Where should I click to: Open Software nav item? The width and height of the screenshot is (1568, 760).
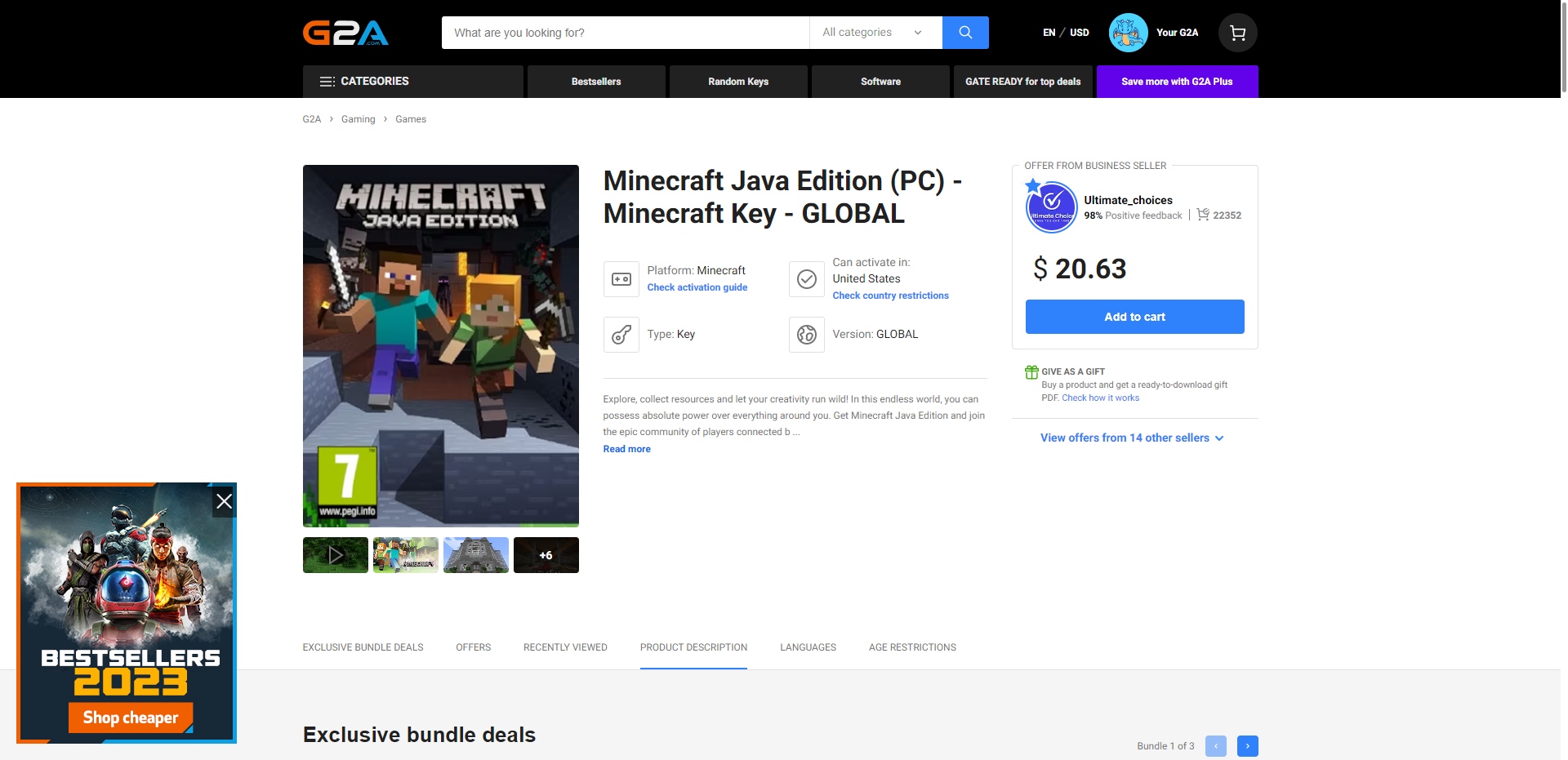pos(880,82)
